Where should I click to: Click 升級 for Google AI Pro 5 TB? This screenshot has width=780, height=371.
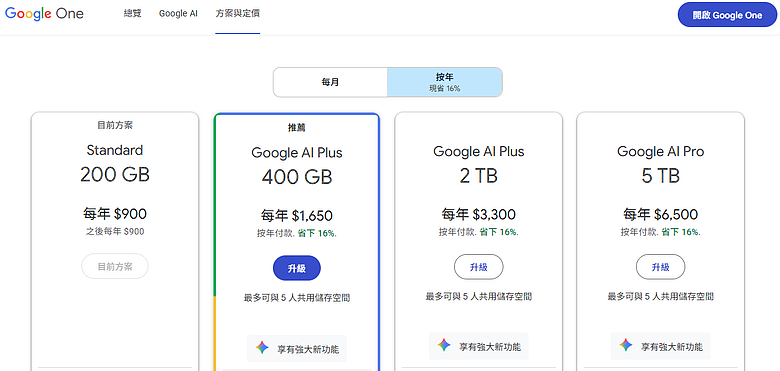point(661,267)
